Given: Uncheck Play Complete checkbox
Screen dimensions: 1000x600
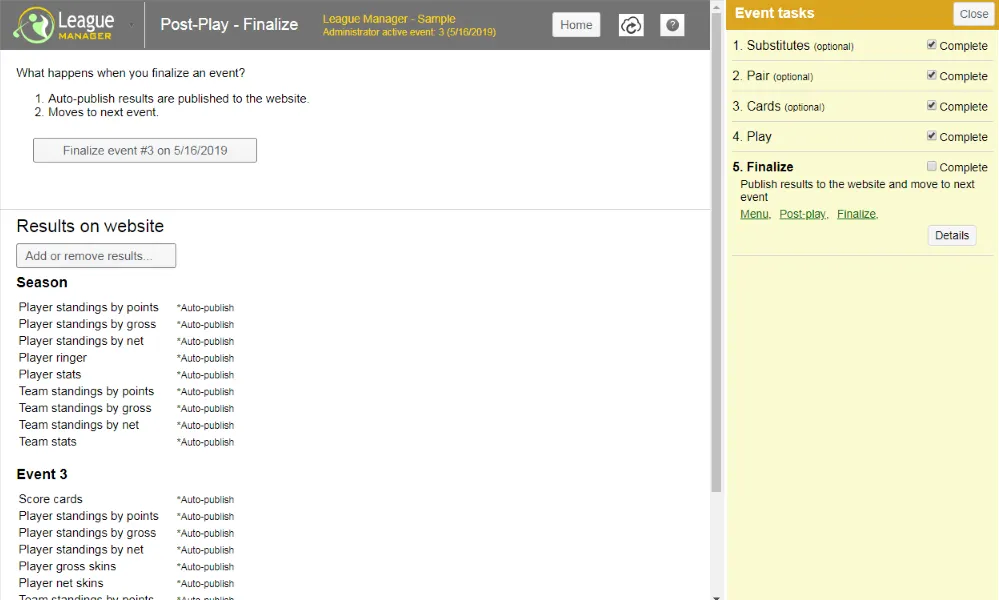Looking at the screenshot, I should point(932,136).
